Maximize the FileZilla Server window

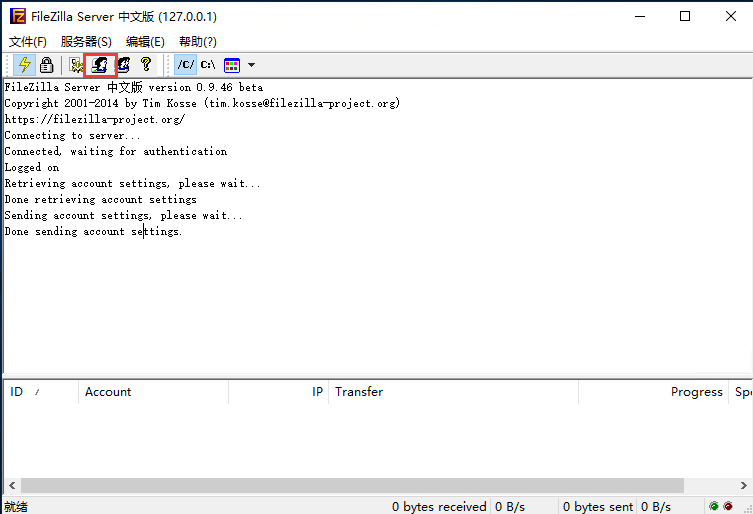685,16
